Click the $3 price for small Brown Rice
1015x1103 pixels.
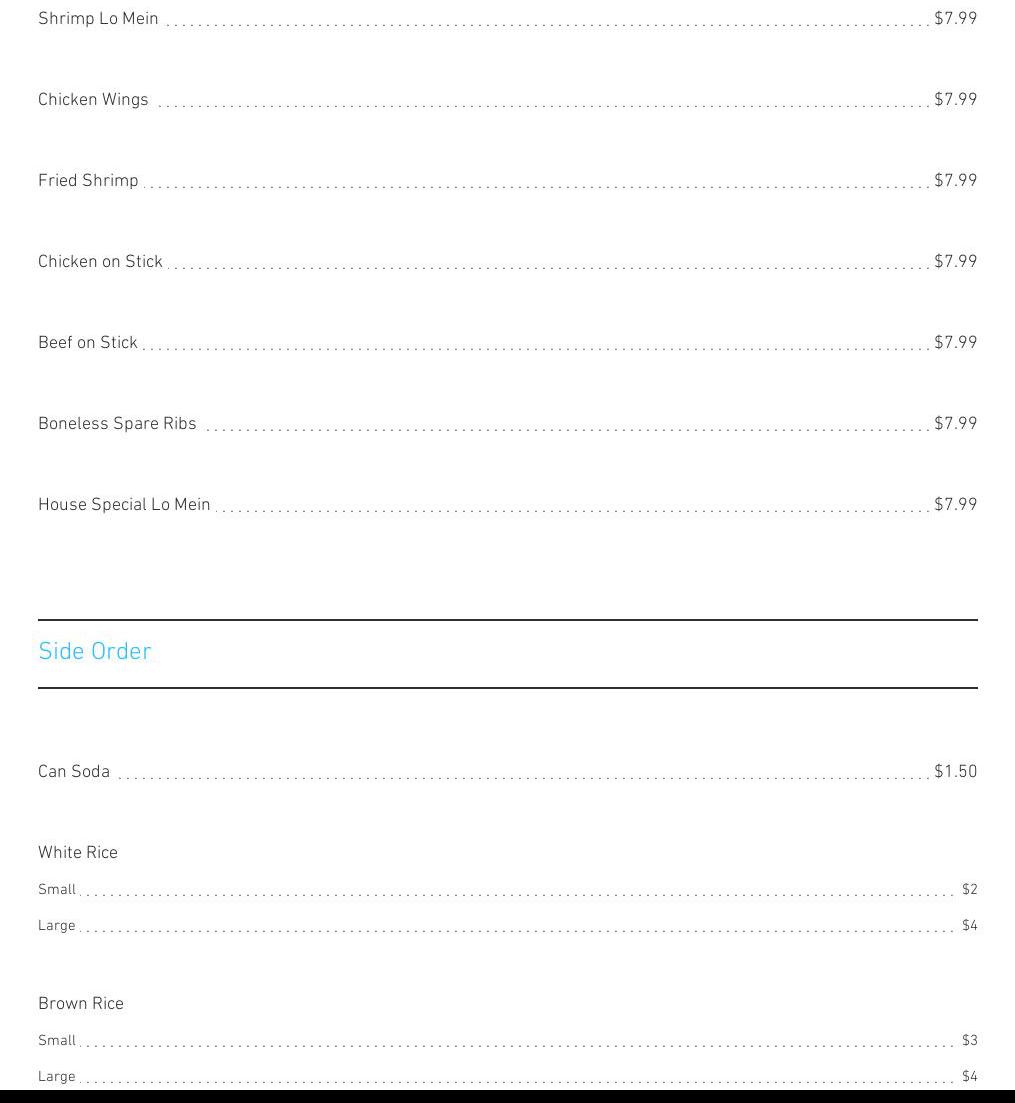[x=969, y=1040]
